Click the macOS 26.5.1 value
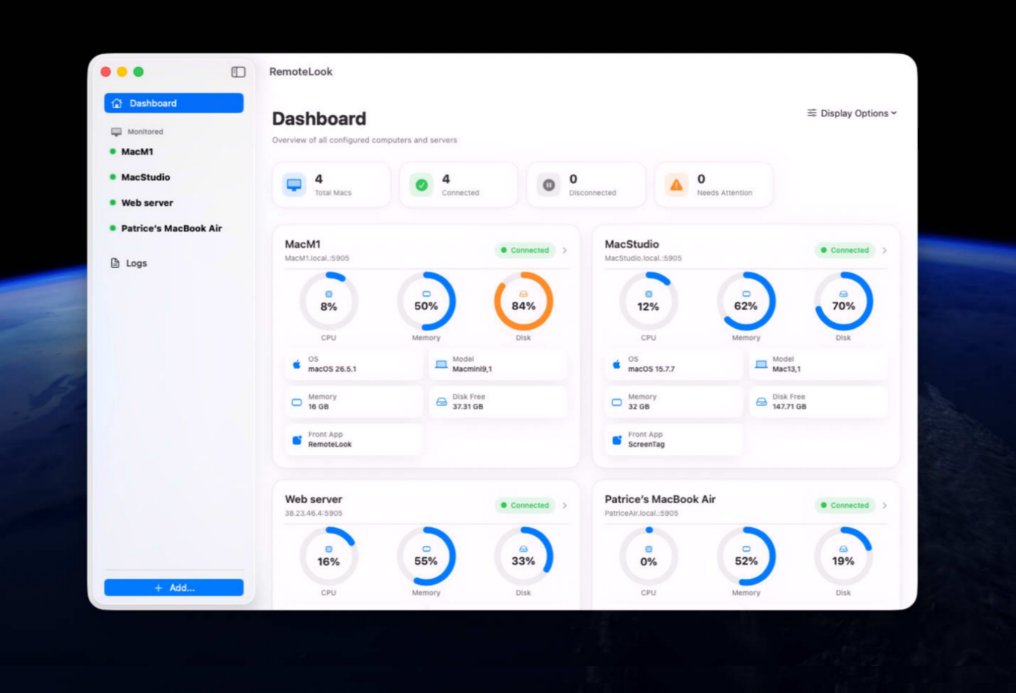This screenshot has height=693, width=1016. coord(332,369)
